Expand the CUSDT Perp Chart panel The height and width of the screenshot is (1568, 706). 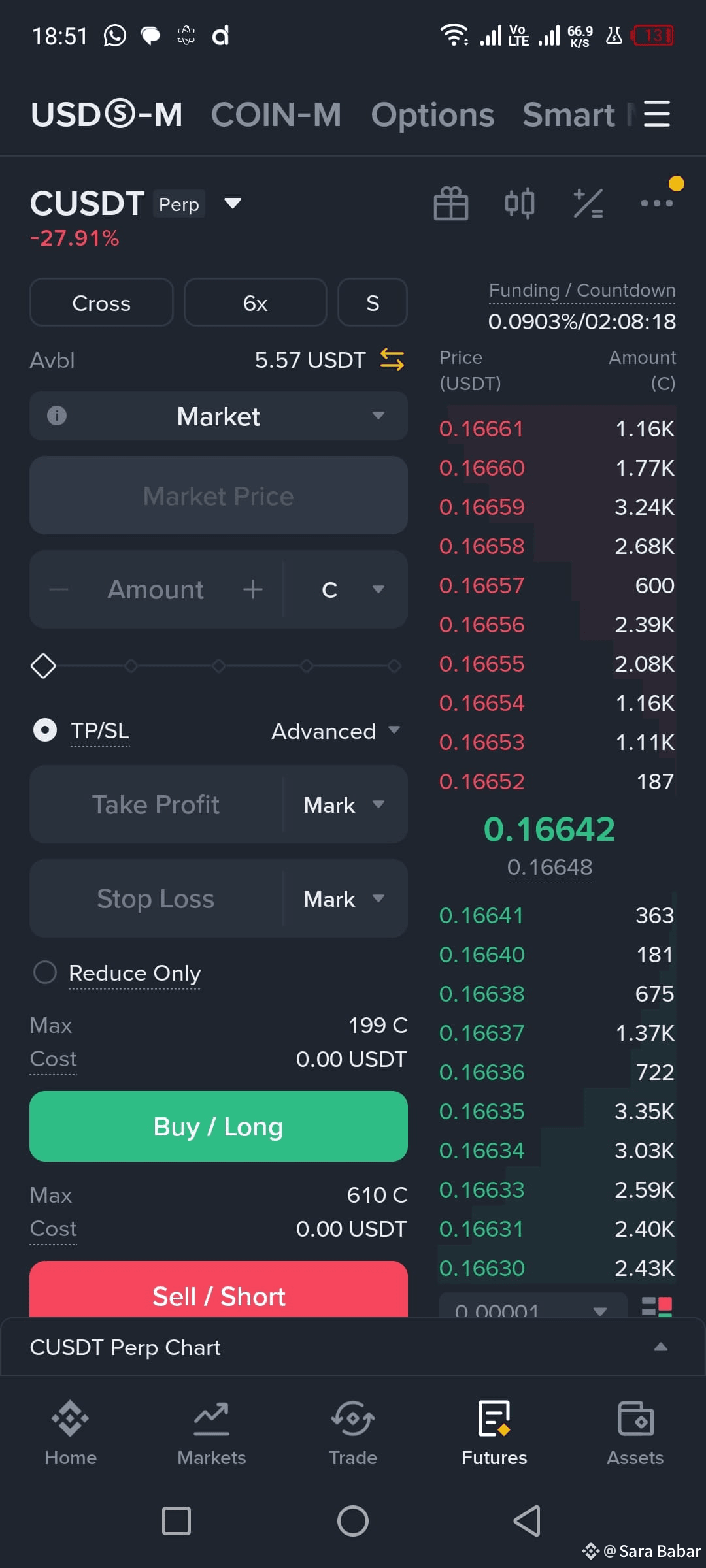click(x=353, y=1347)
